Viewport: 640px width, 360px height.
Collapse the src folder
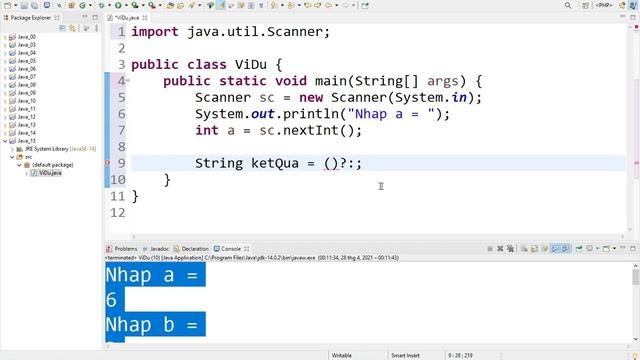[12, 157]
